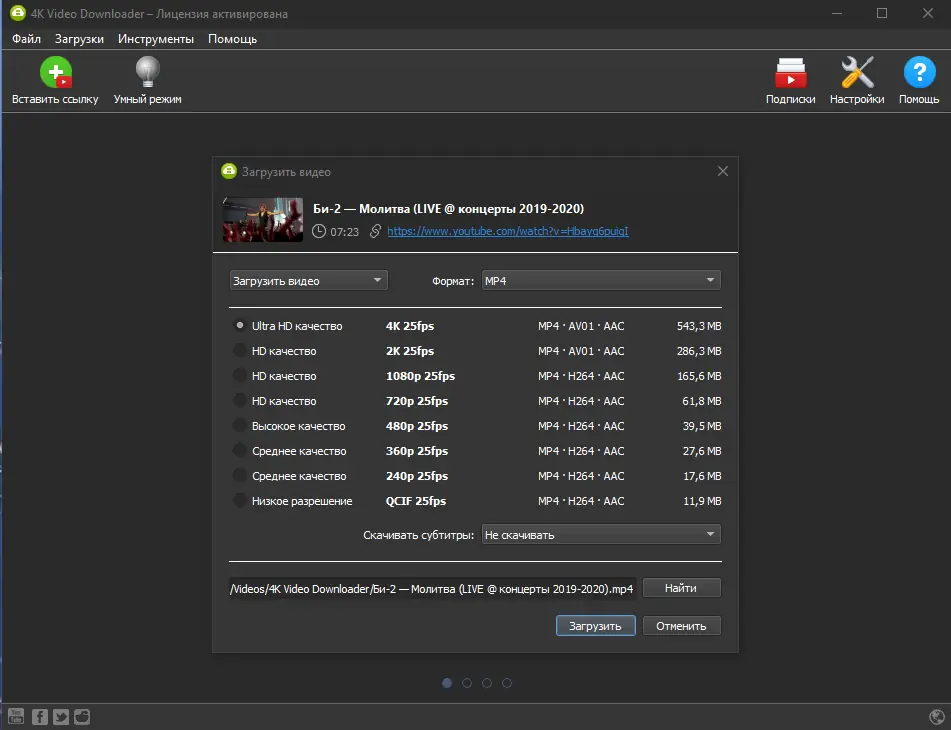Click the 165,6 MB file size
951x730 pixels.
(x=699, y=376)
